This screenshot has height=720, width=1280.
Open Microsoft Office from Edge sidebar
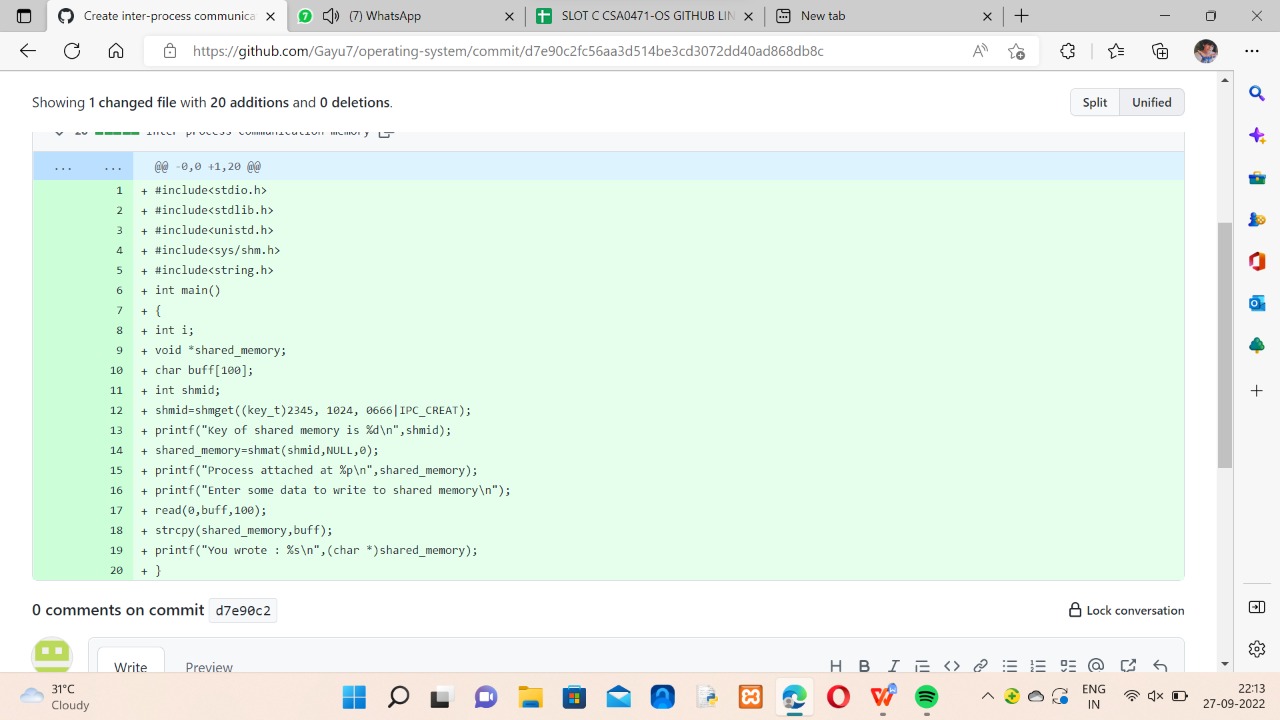pos(1257,261)
